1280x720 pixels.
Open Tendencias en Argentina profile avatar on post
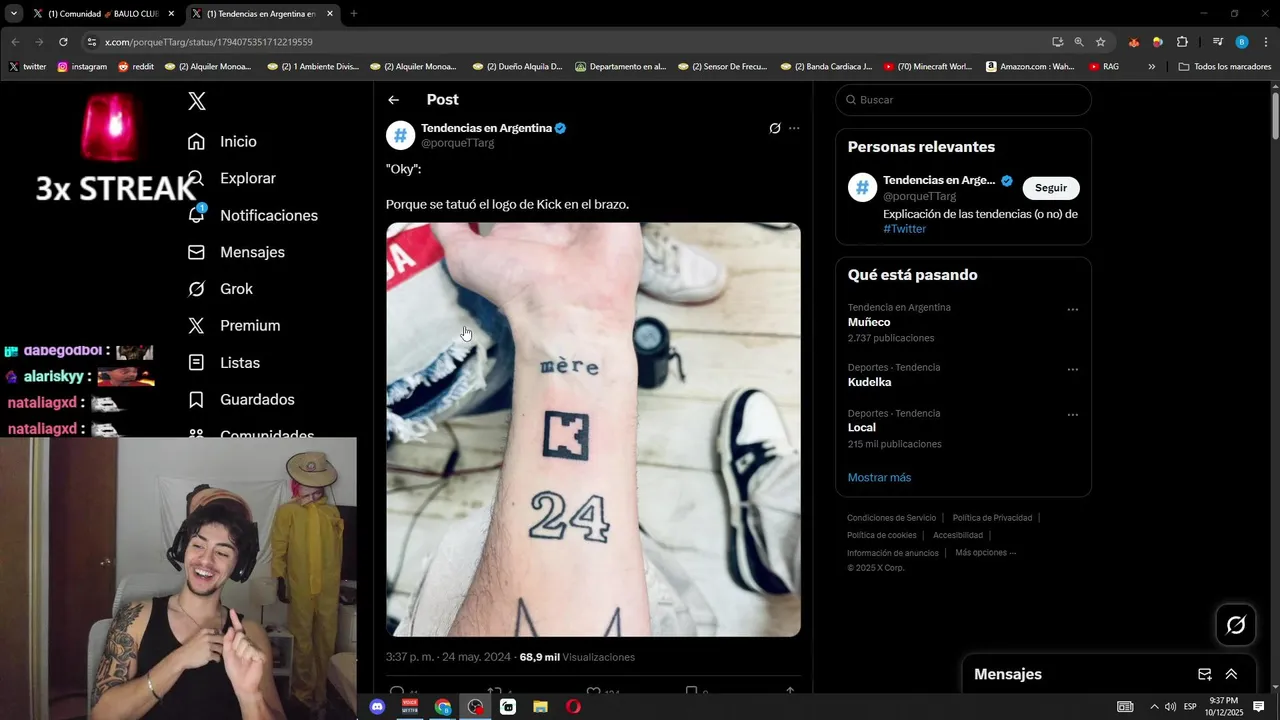click(x=400, y=135)
